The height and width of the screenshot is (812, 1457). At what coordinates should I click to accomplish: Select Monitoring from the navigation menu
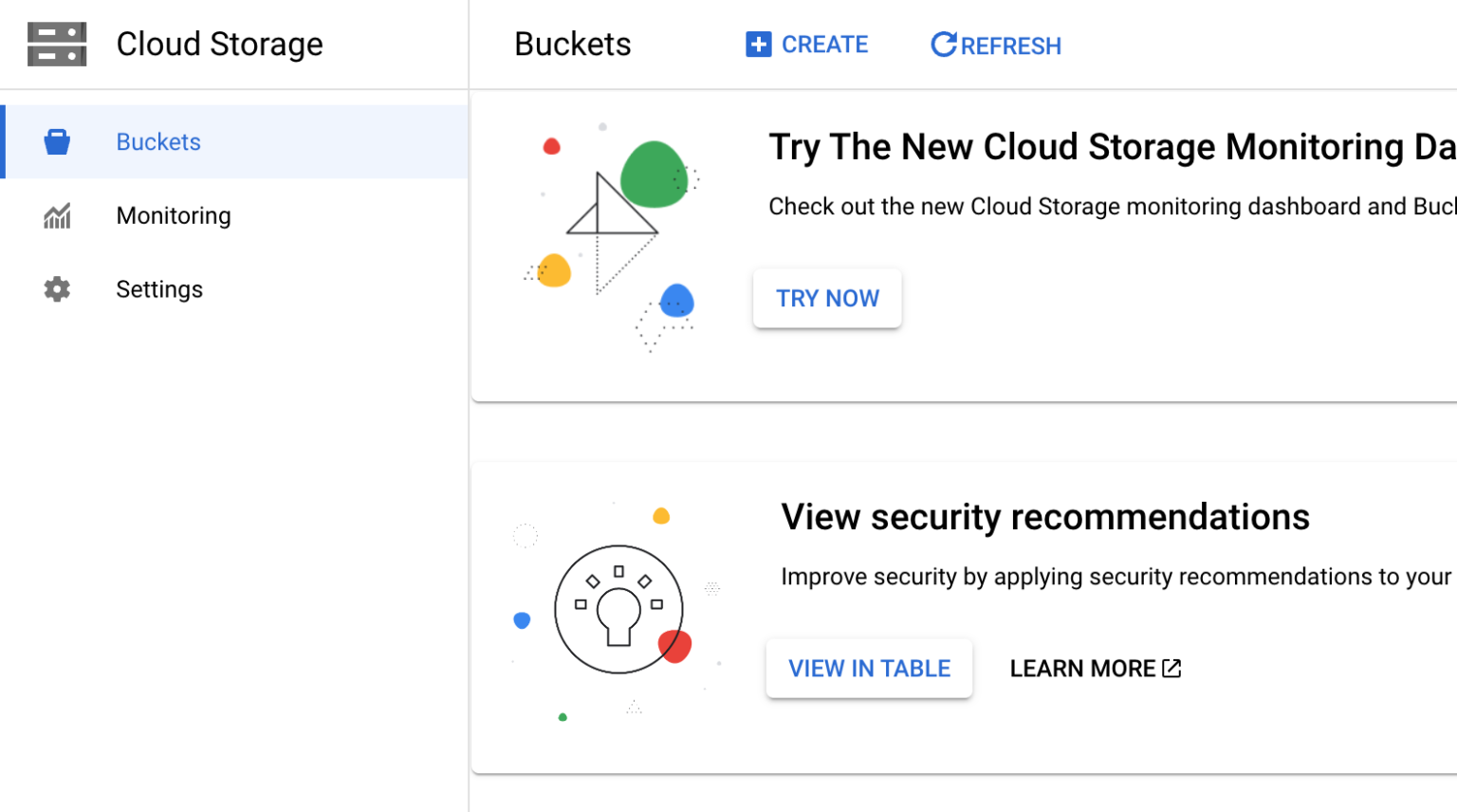pos(174,215)
